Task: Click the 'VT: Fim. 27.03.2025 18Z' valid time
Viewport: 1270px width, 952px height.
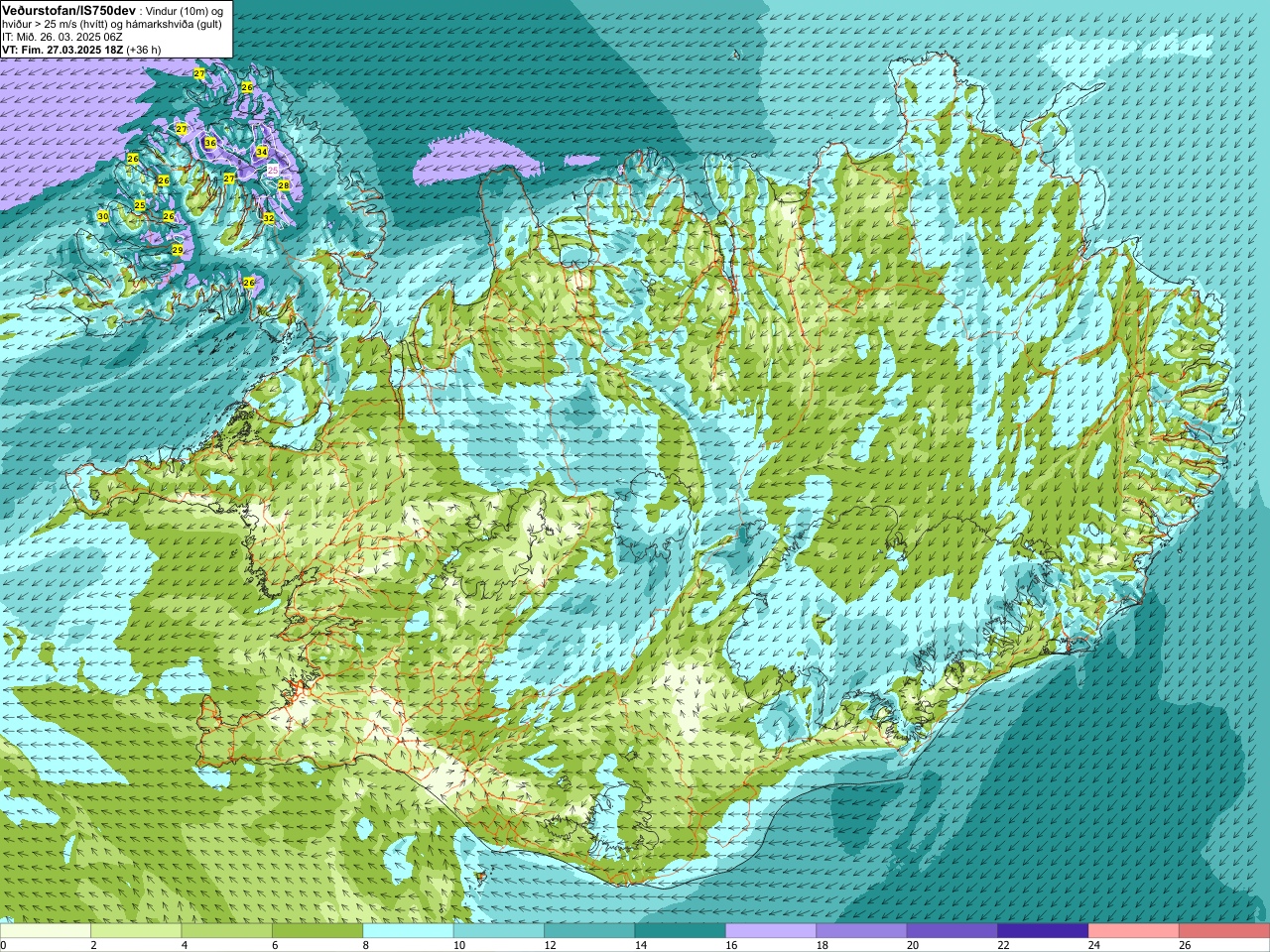Action: coord(63,50)
